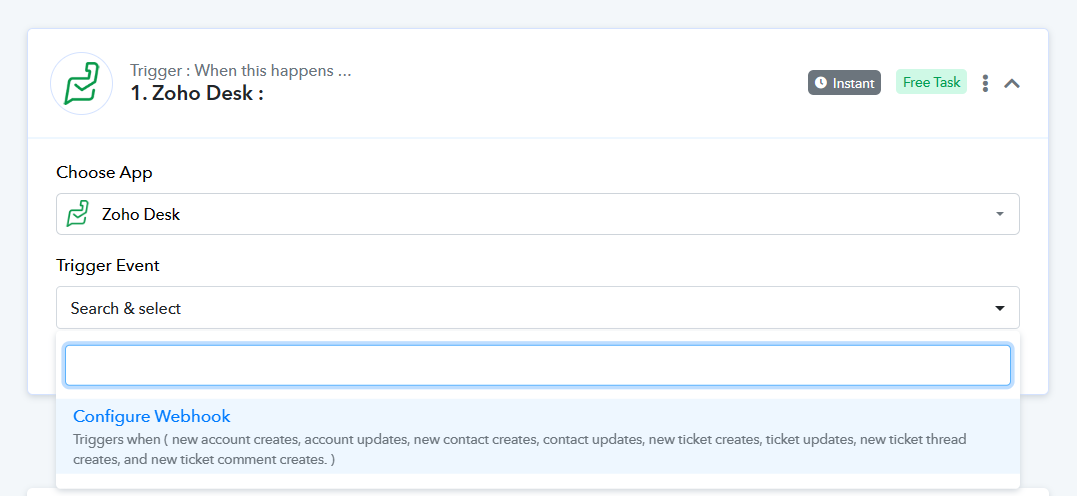Image resolution: width=1077 pixels, height=496 pixels.
Task: Choose the Configure Webhook option
Action: pos(152,416)
